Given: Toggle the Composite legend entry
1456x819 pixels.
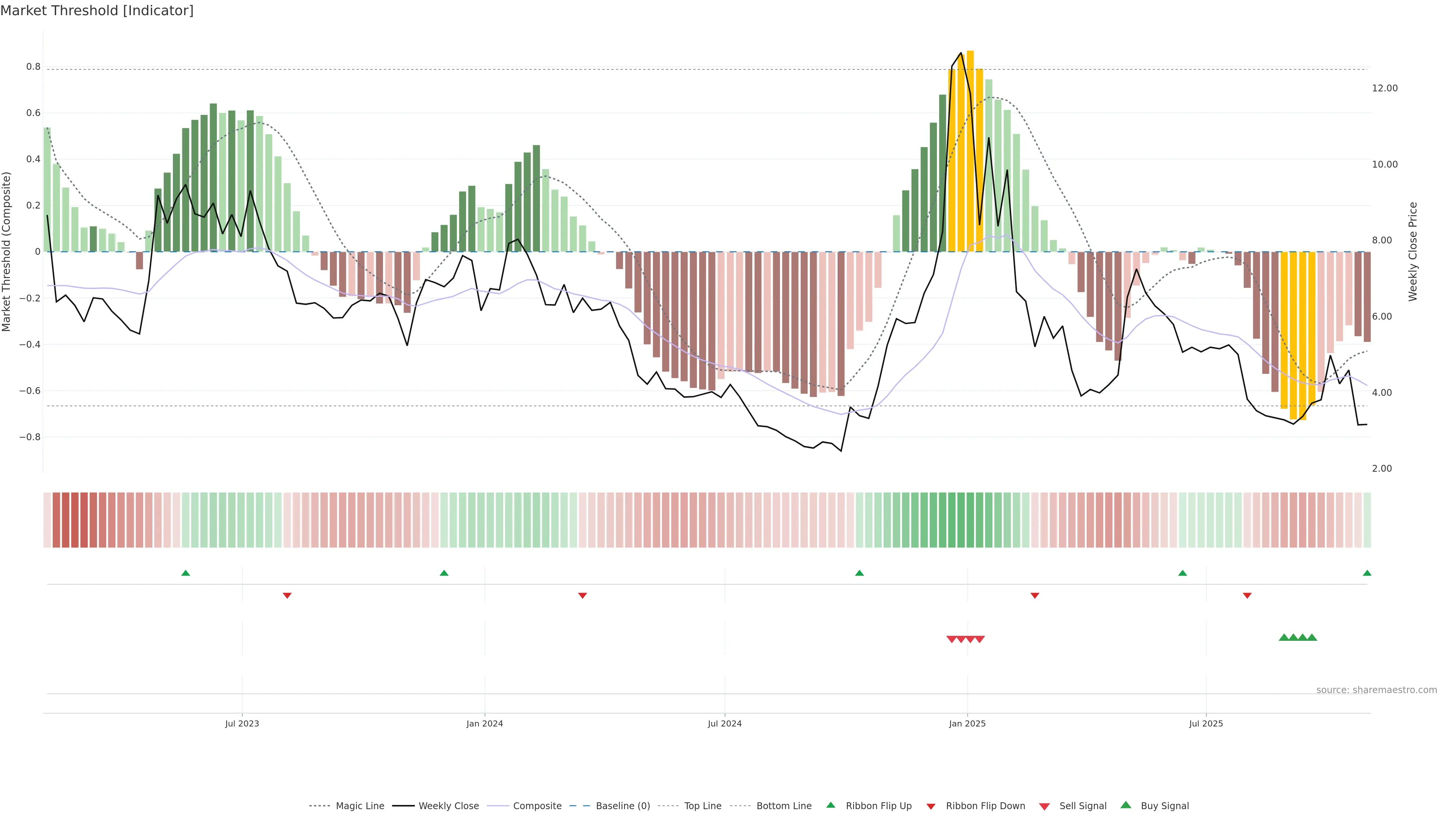Looking at the screenshot, I should point(537,806).
